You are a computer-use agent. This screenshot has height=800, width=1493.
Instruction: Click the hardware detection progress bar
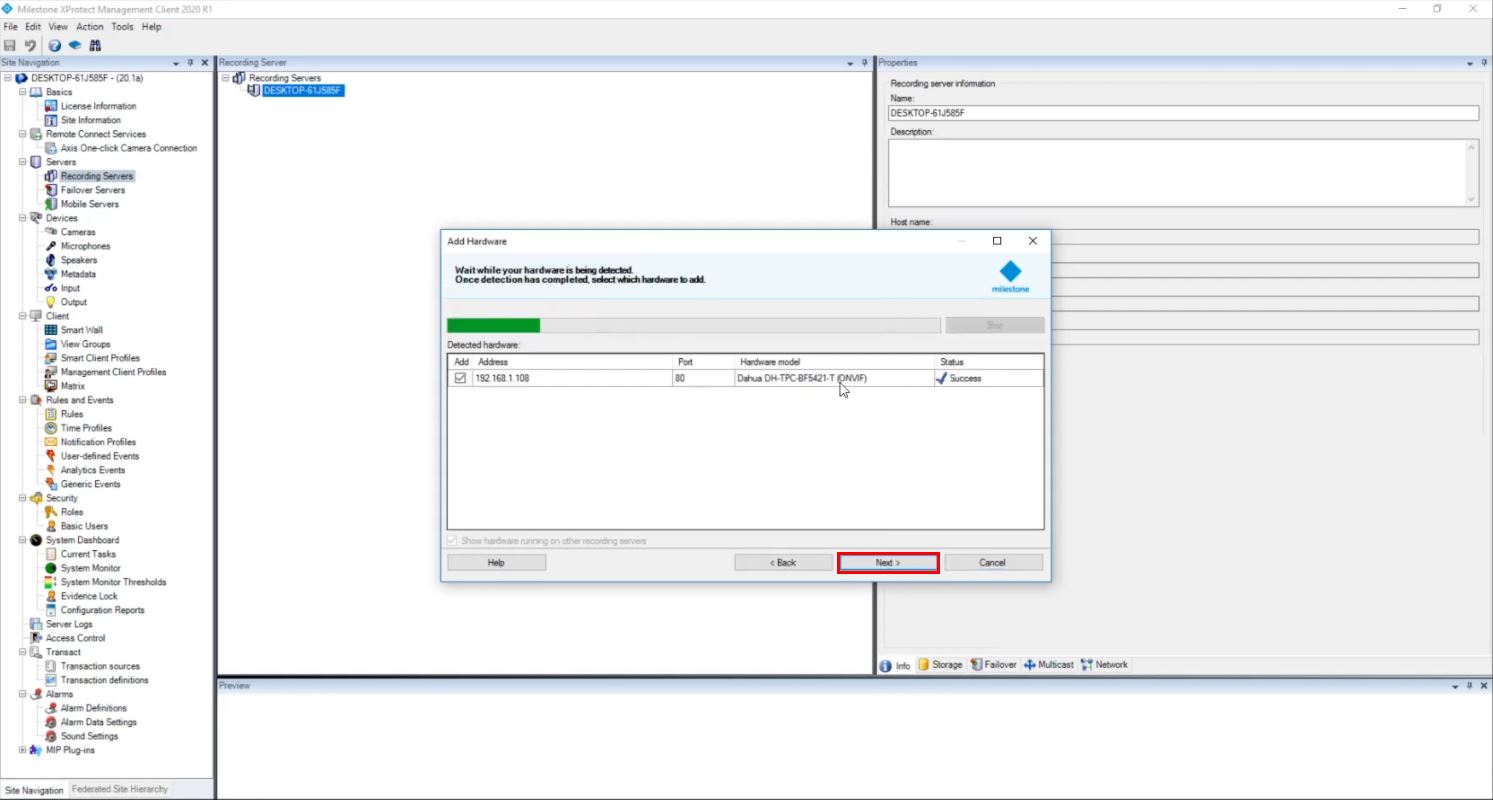[x=694, y=325]
